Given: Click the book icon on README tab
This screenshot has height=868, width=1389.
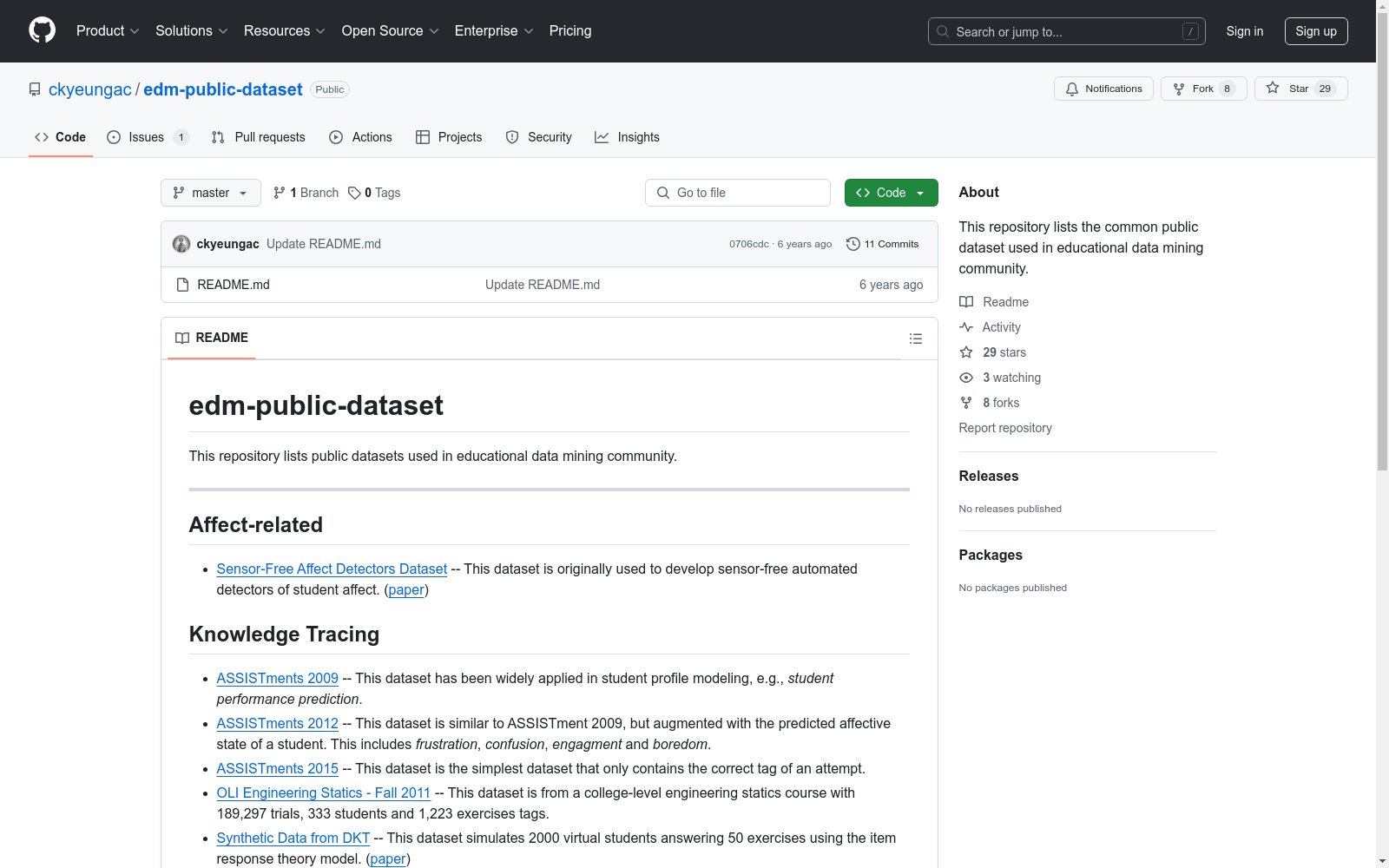Looking at the screenshot, I should [182, 338].
